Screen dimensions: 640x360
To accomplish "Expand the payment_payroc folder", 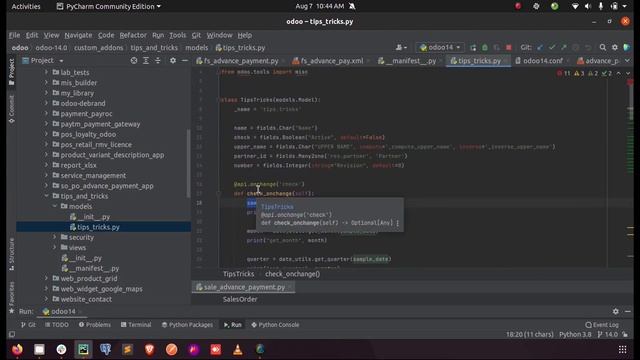I will click(x=46, y=113).
